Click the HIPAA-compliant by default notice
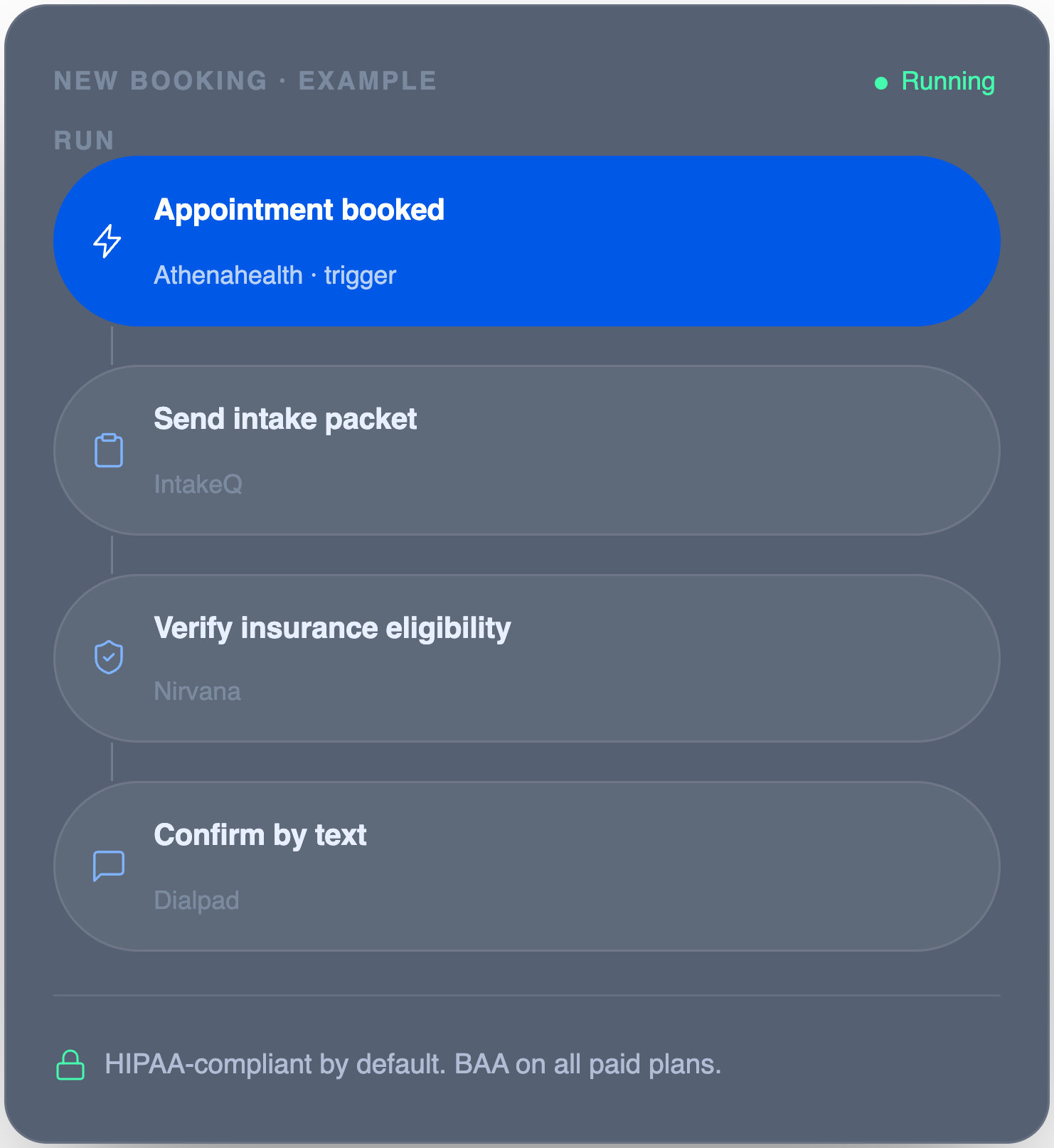 tap(412, 1065)
